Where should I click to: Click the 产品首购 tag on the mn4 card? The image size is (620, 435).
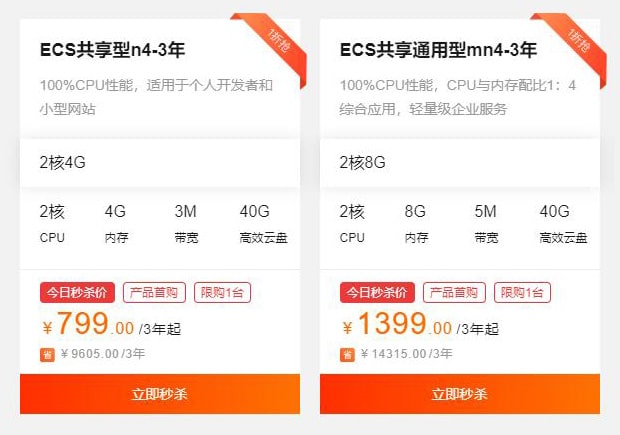tap(454, 293)
